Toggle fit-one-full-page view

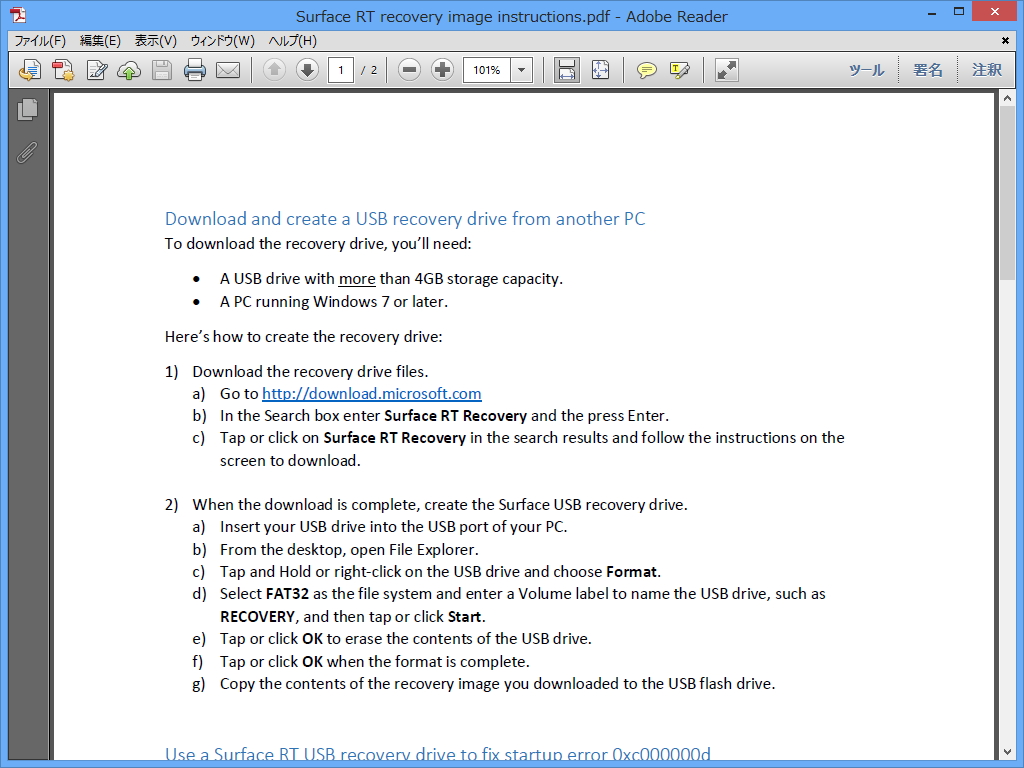[601, 70]
